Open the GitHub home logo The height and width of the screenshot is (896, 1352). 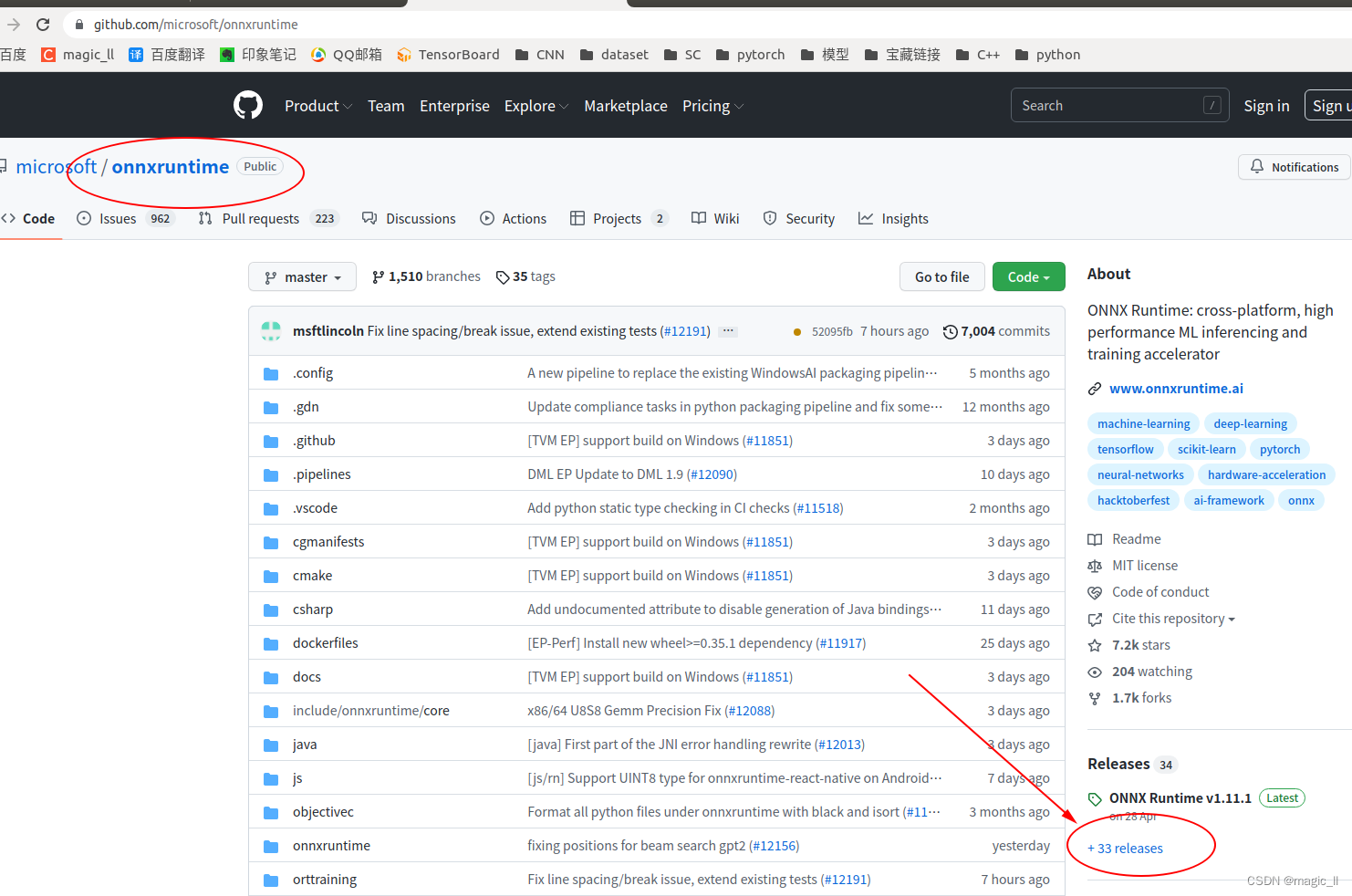[248, 106]
